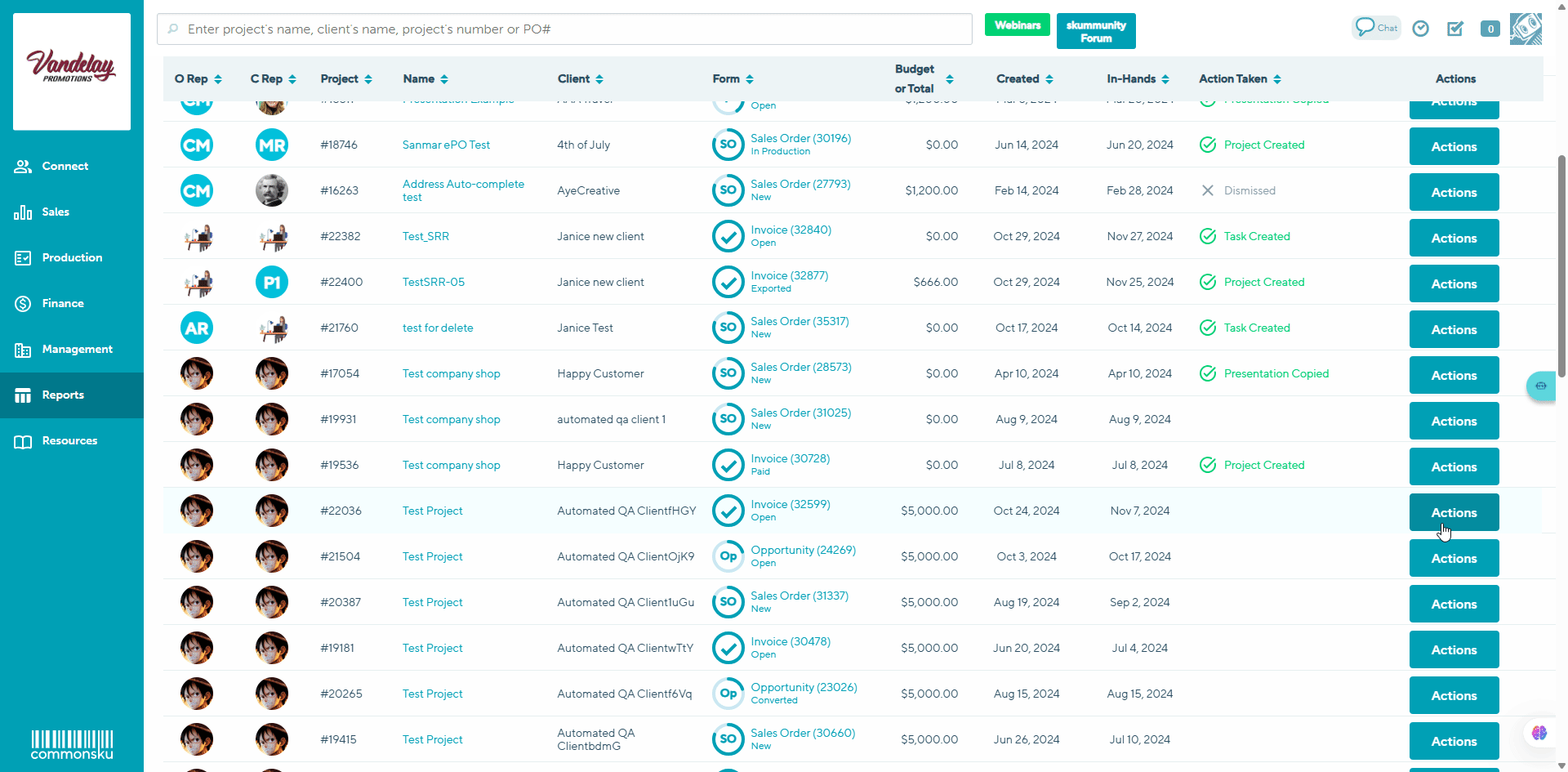Click the MR client rep avatar
The width and height of the screenshot is (1568, 772).
tap(272, 145)
